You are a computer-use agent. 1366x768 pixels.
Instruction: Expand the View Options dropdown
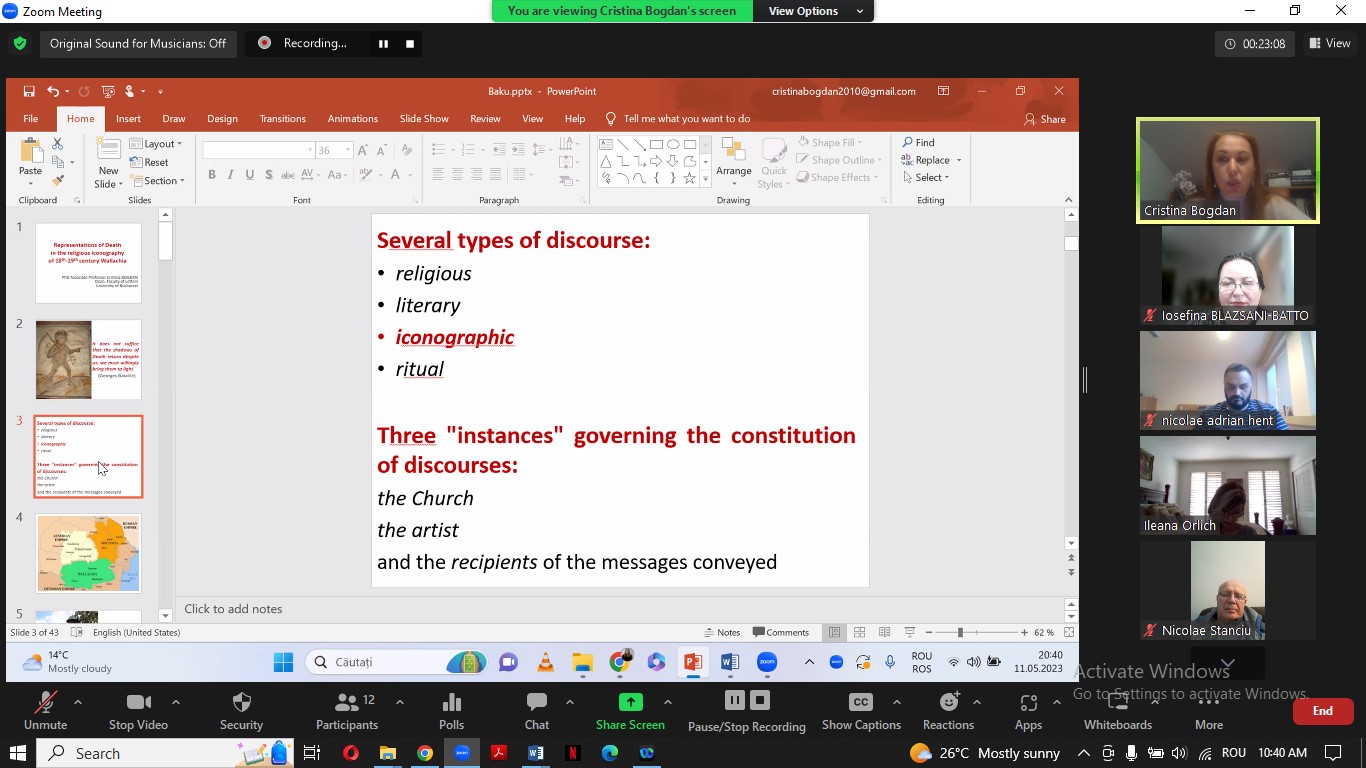(816, 11)
